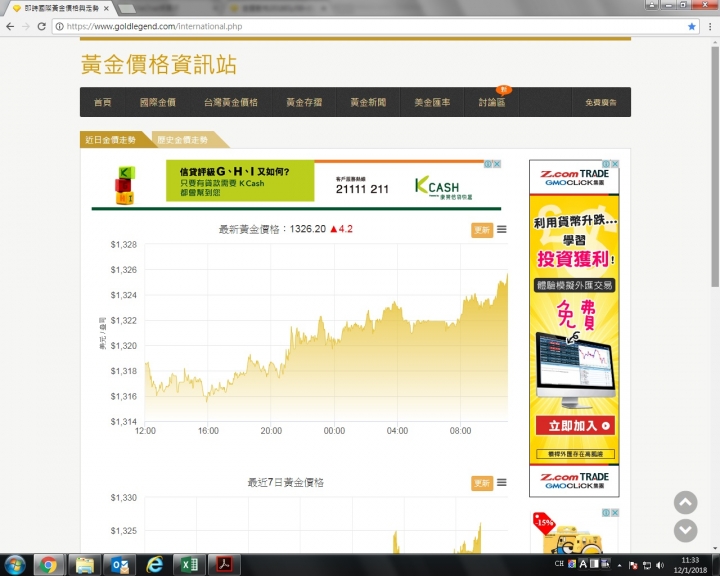Open the 國際金價 nav item
Image resolution: width=720 pixels, height=576 pixels.
click(x=158, y=102)
